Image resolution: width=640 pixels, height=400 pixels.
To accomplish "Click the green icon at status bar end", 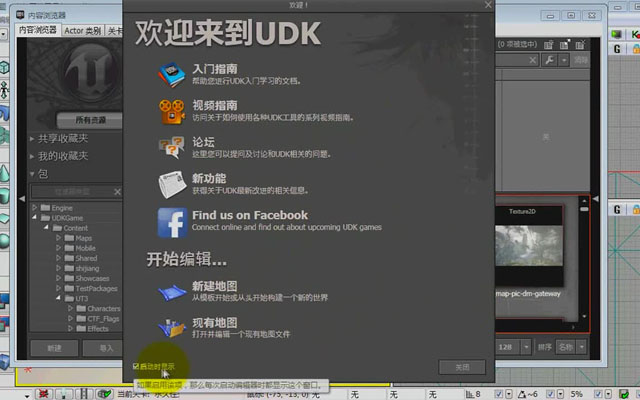I will [x=624, y=394].
